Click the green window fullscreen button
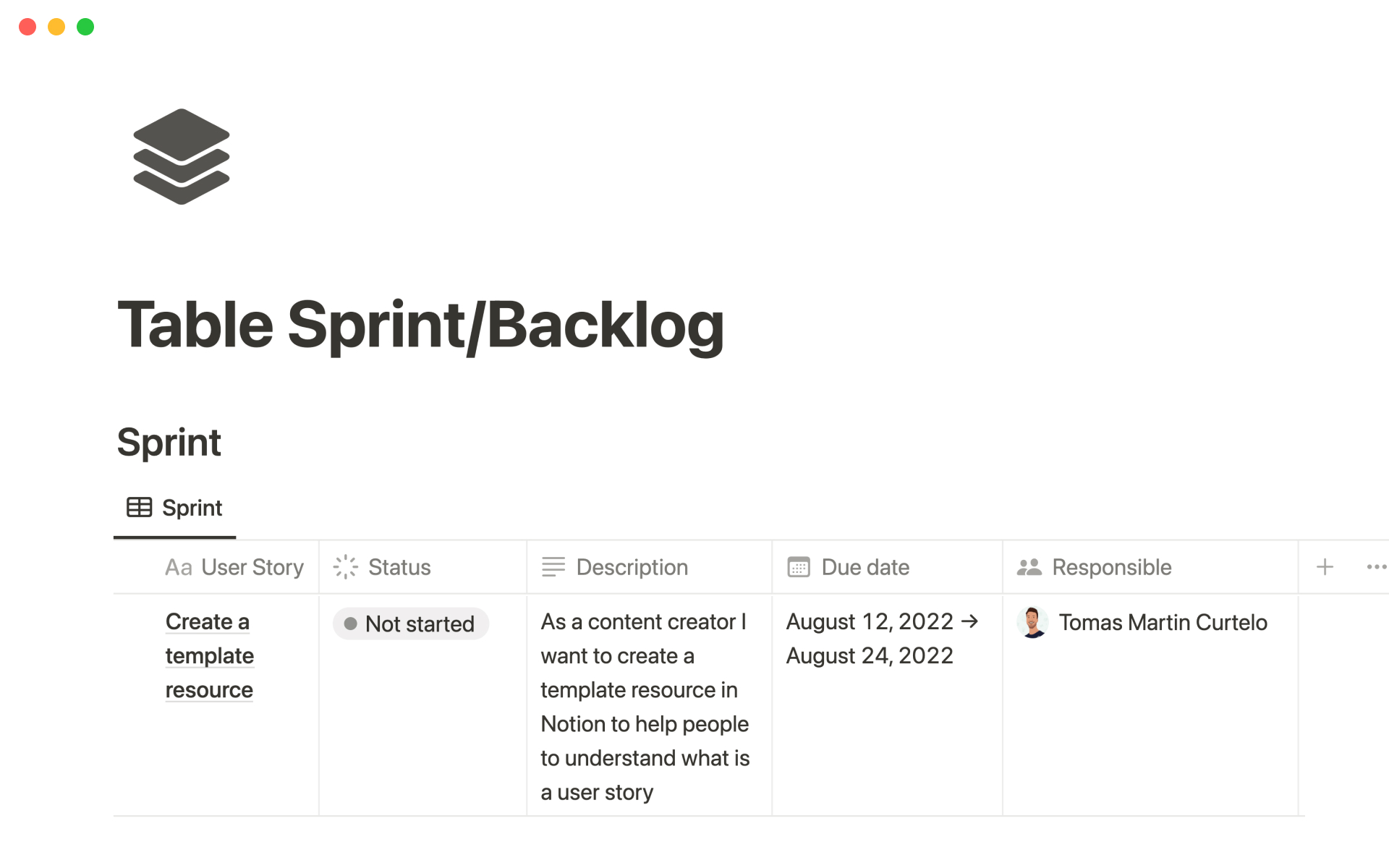The width and height of the screenshot is (1389, 868). point(85,27)
